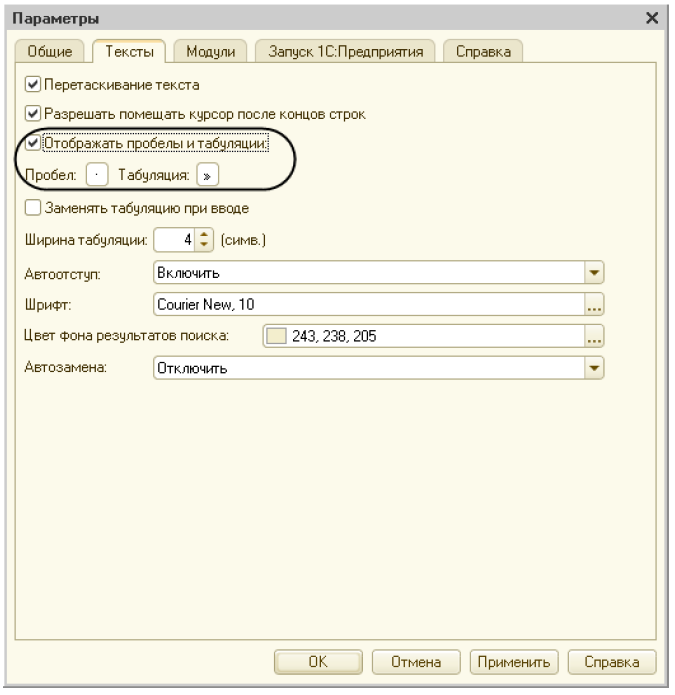Expand the Автоотступ dropdown arrow
The height and width of the screenshot is (695, 675).
click(594, 272)
